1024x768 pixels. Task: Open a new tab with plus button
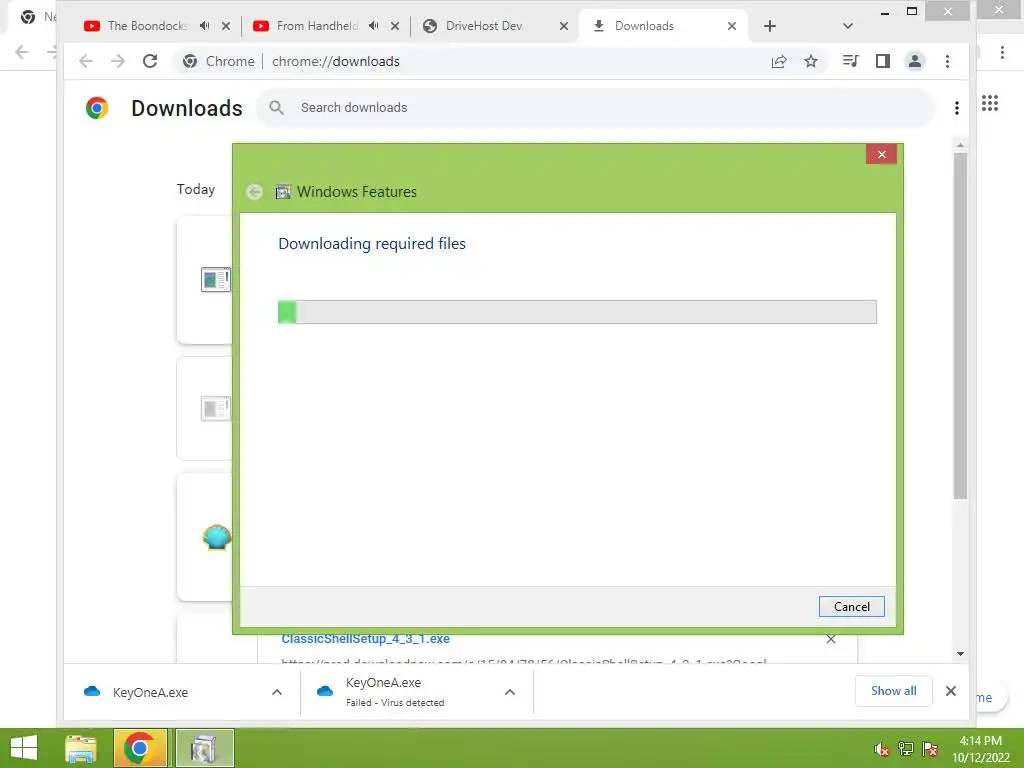point(770,26)
